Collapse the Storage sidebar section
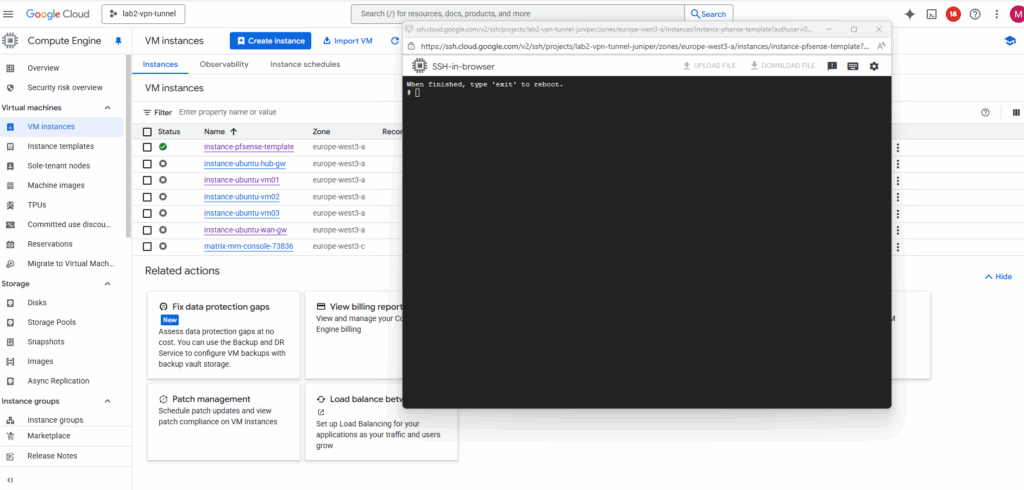Viewport: 1024px width, 490px height. click(107, 283)
